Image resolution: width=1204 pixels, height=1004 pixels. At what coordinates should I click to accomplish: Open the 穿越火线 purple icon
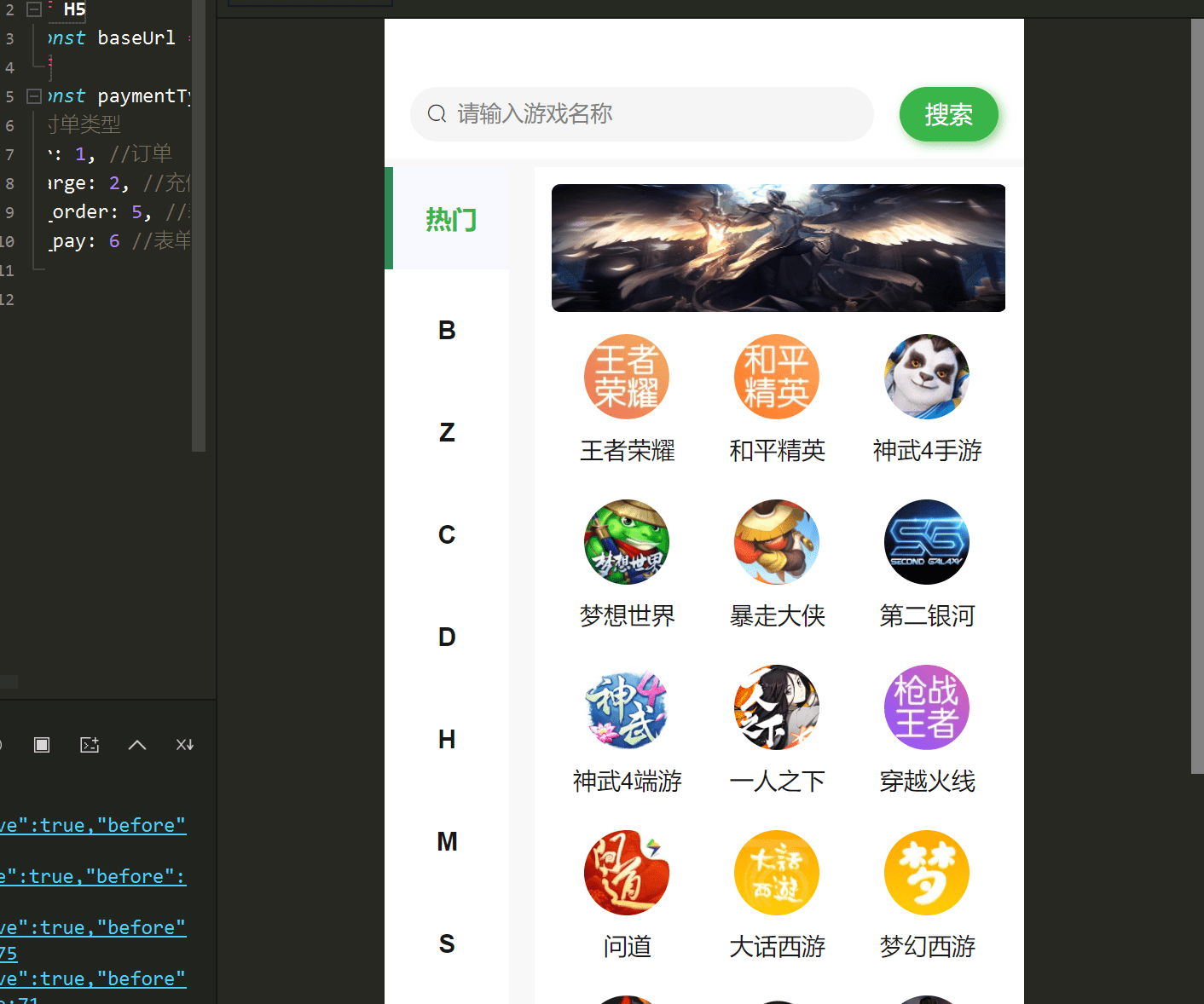pos(927,707)
